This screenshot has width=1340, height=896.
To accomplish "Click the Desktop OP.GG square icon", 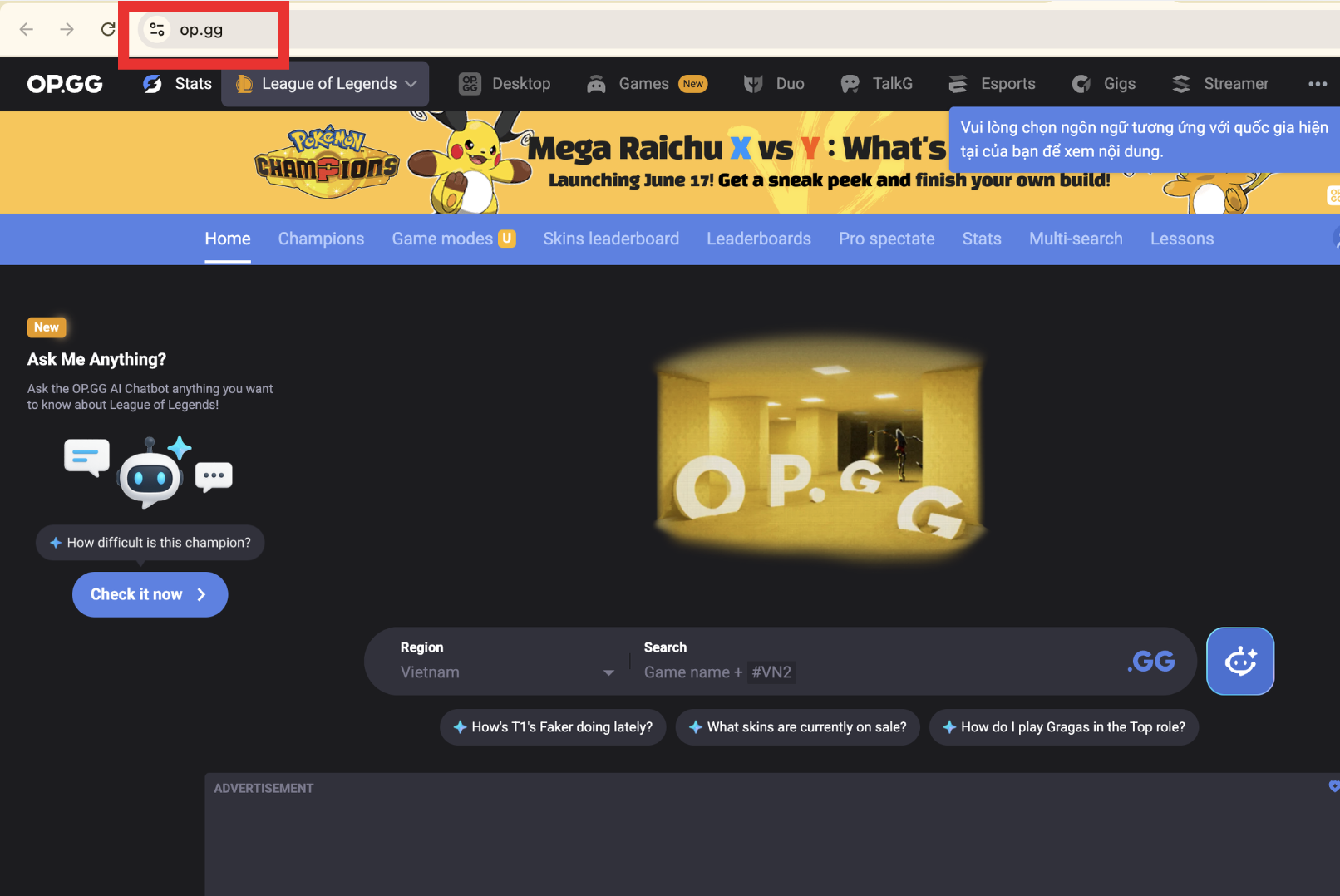I will click(x=470, y=84).
